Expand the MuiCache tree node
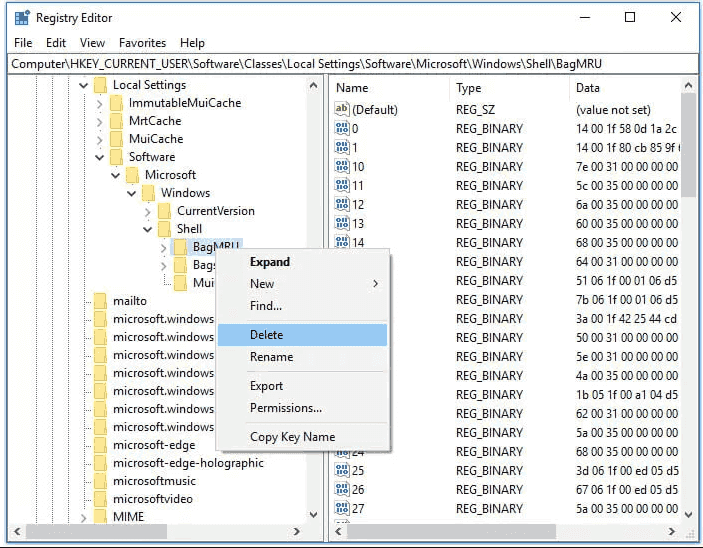 100,139
